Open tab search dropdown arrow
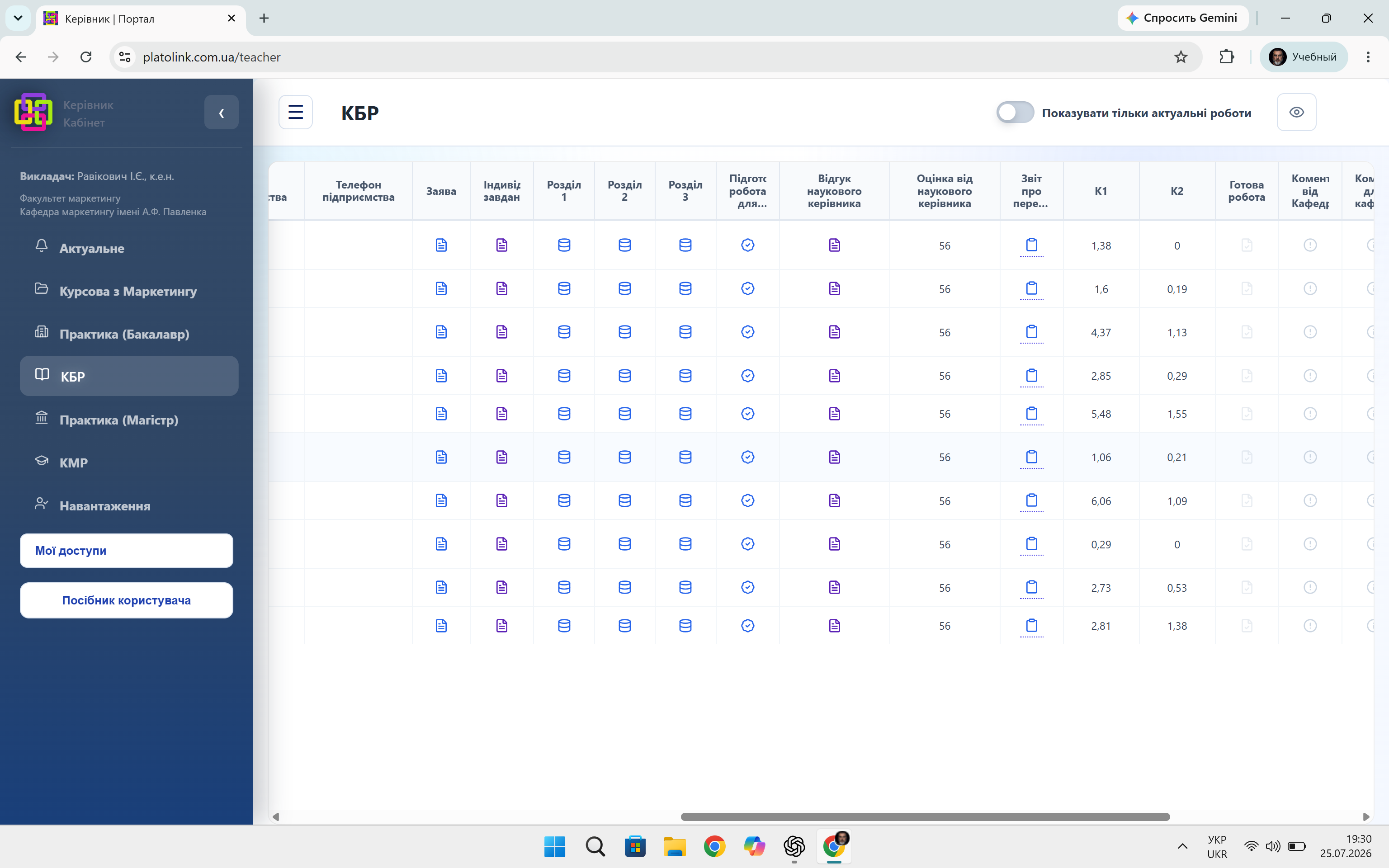 [18, 19]
